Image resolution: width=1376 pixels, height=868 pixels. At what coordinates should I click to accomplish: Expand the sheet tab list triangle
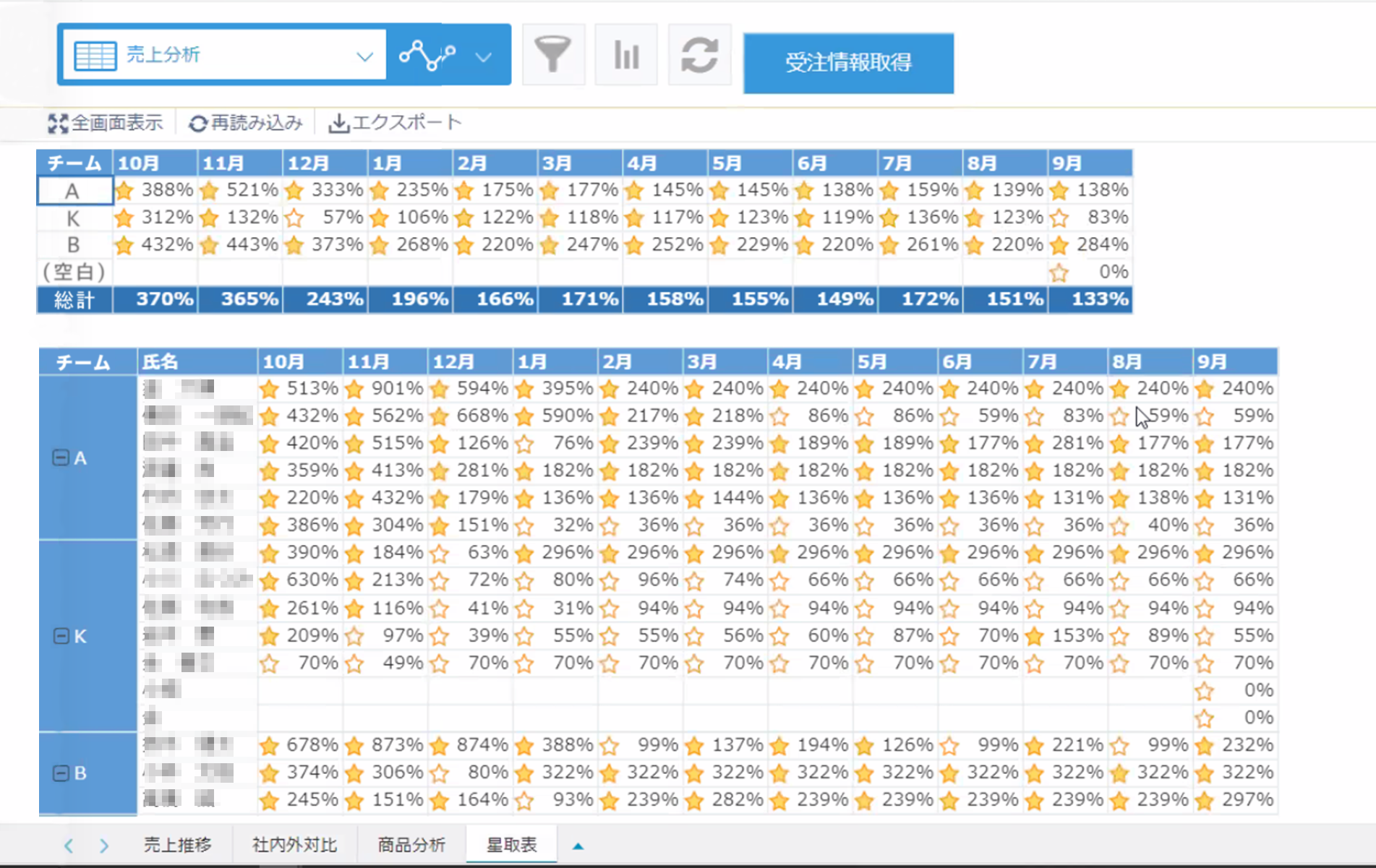pos(578,846)
